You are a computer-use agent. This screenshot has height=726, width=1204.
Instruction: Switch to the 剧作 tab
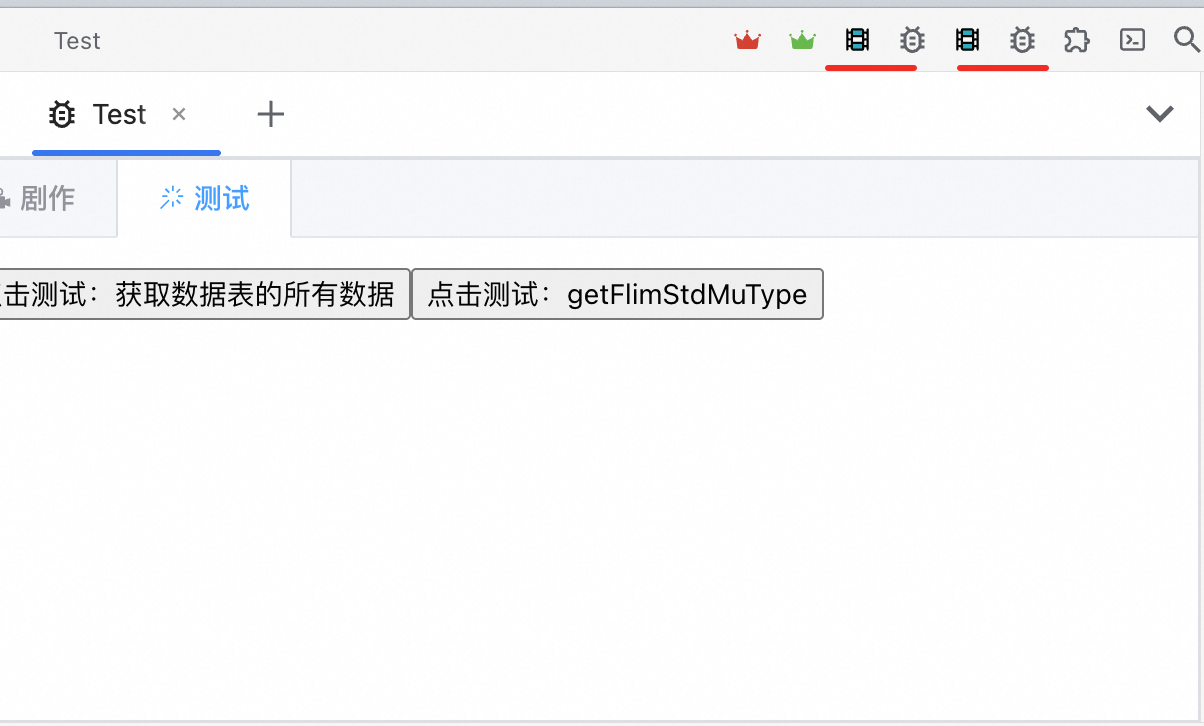click(47, 199)
